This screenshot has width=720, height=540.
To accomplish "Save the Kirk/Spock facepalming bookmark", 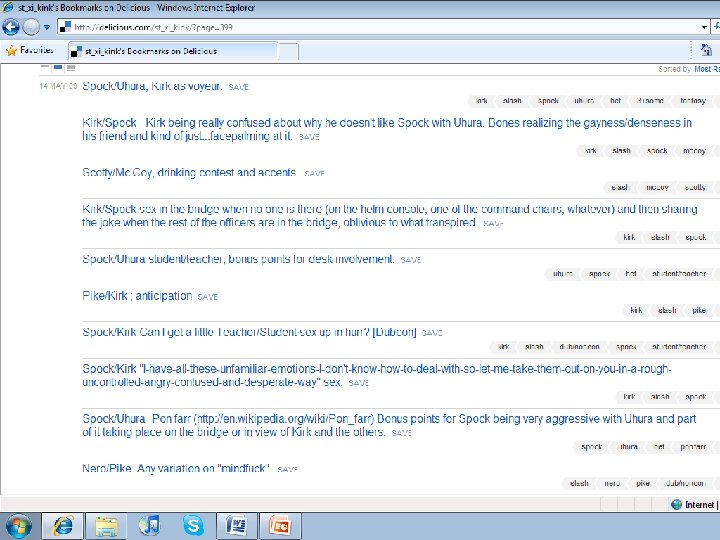I will (x=309, y=137).
